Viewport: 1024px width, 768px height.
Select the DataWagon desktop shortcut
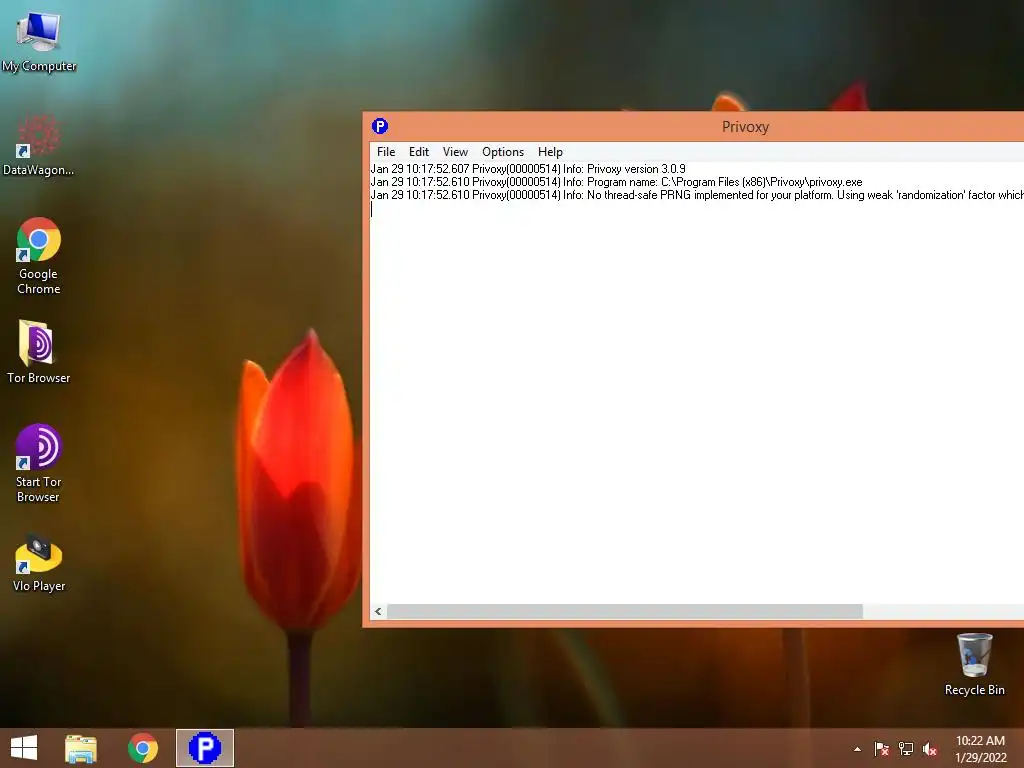[x=39, y=145]
